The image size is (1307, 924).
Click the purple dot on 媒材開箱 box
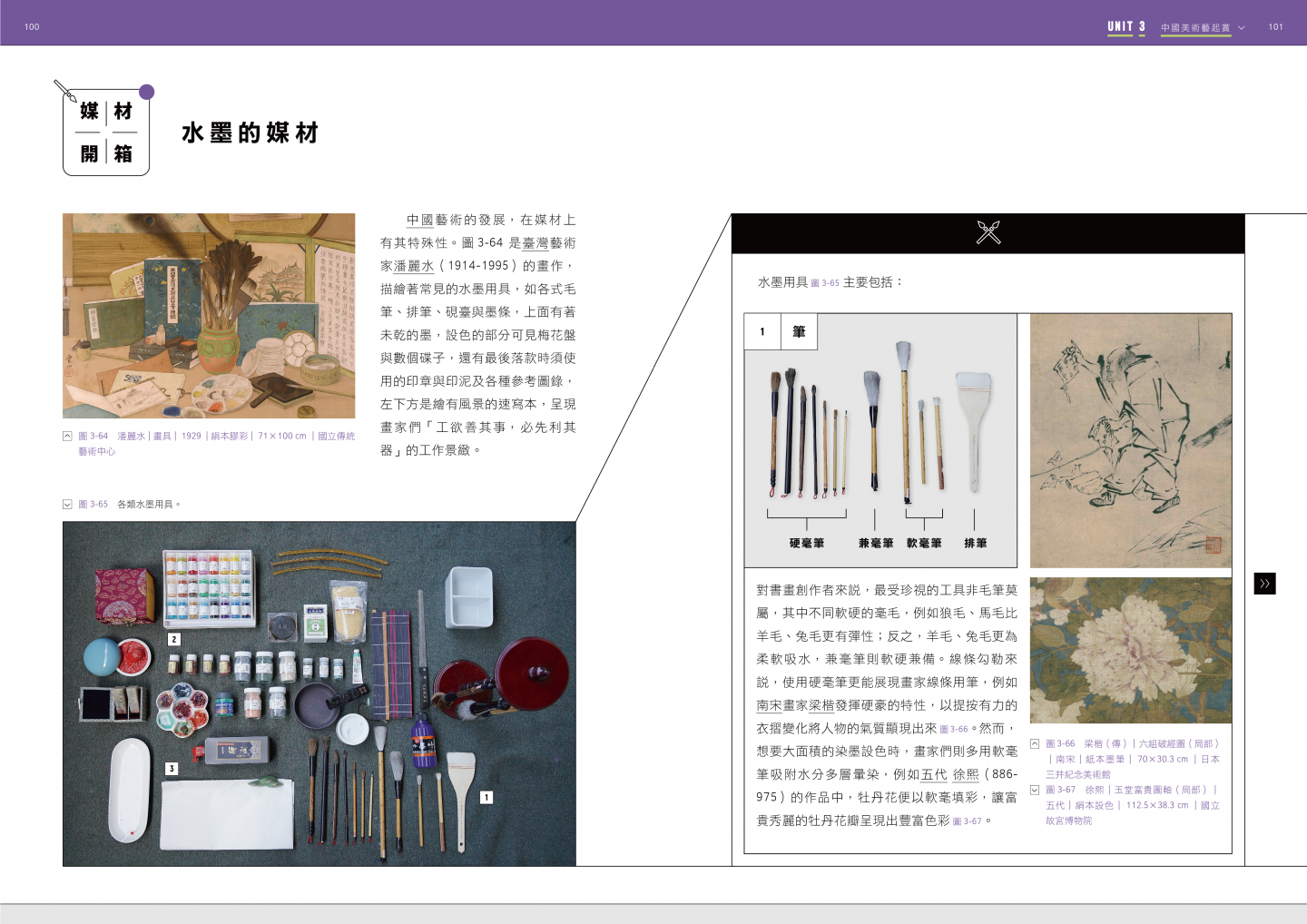click(146, 92)
